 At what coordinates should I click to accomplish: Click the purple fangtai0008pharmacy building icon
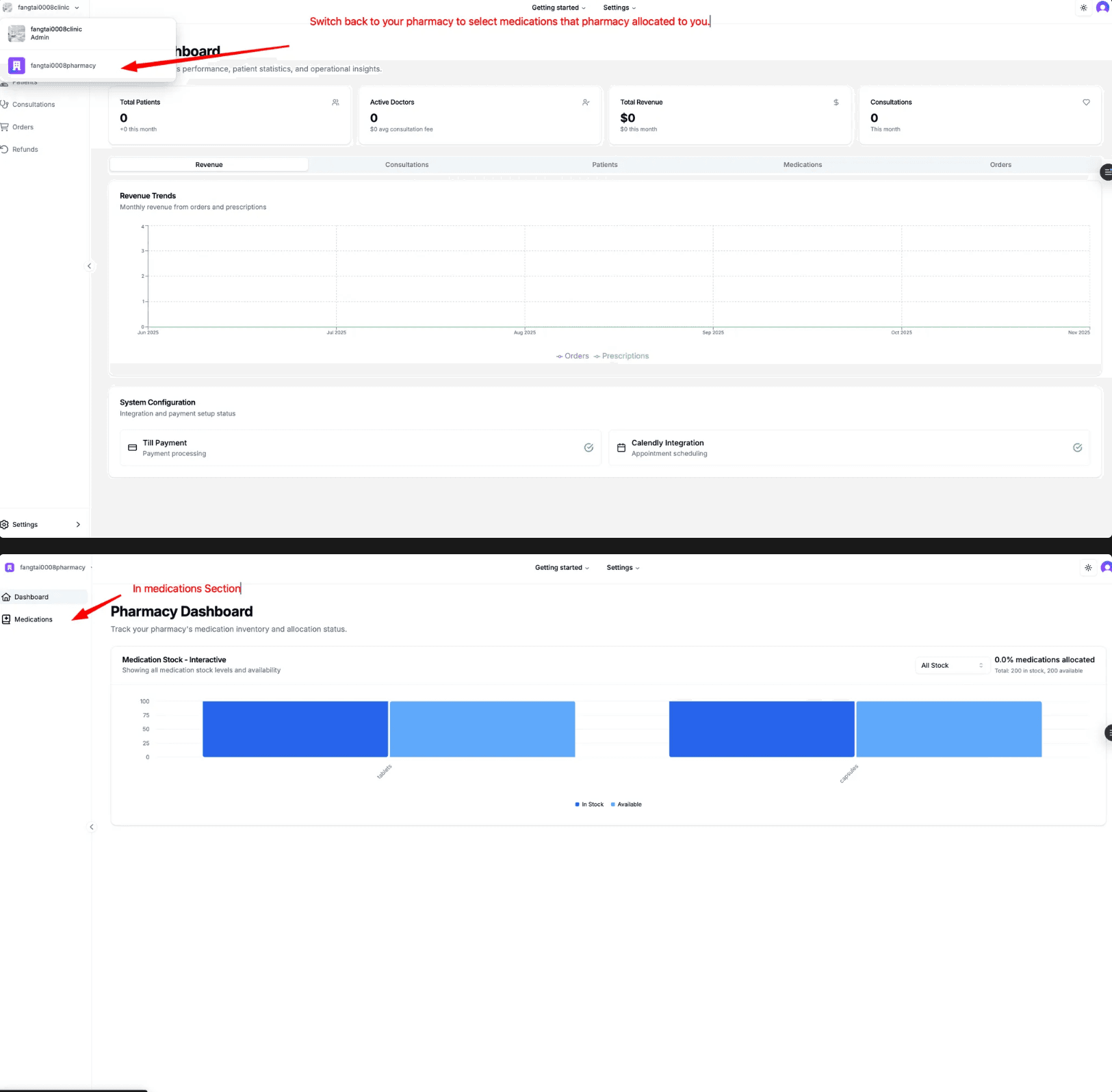coord(16,66)
